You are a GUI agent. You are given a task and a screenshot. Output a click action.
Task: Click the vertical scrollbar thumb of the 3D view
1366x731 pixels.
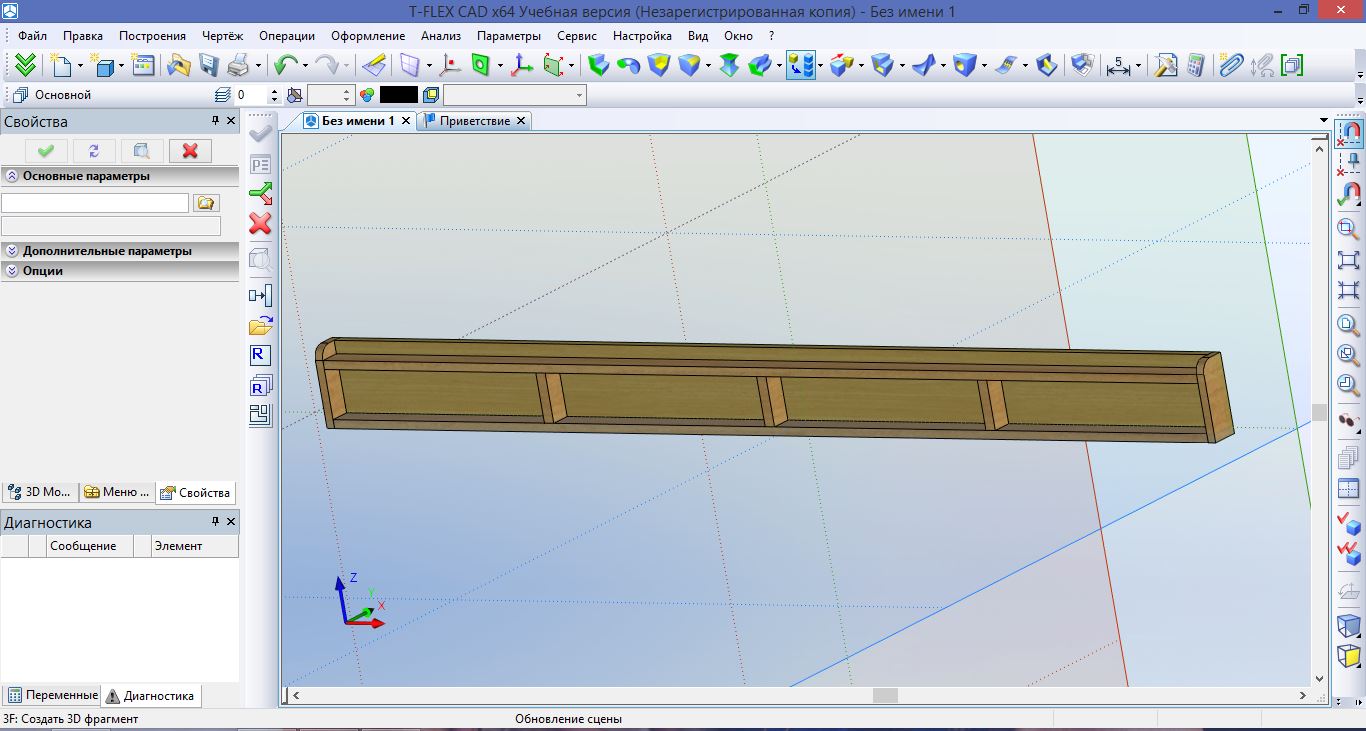(x=1319, y=412)
